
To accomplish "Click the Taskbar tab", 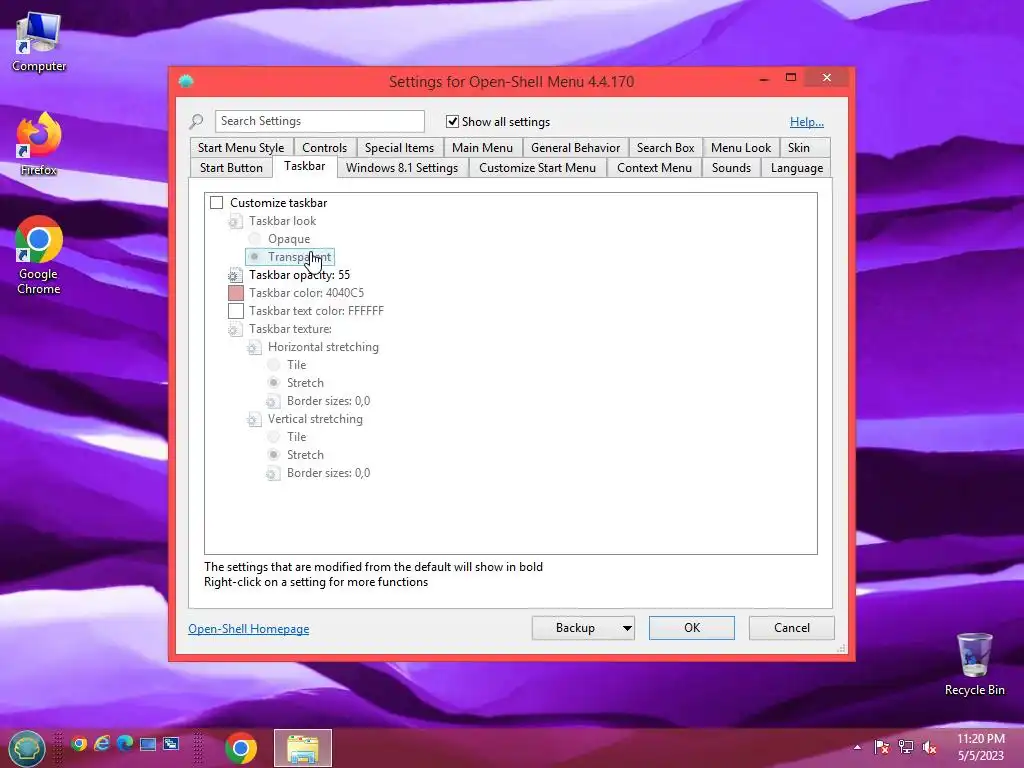I will [x=304, y=167].
